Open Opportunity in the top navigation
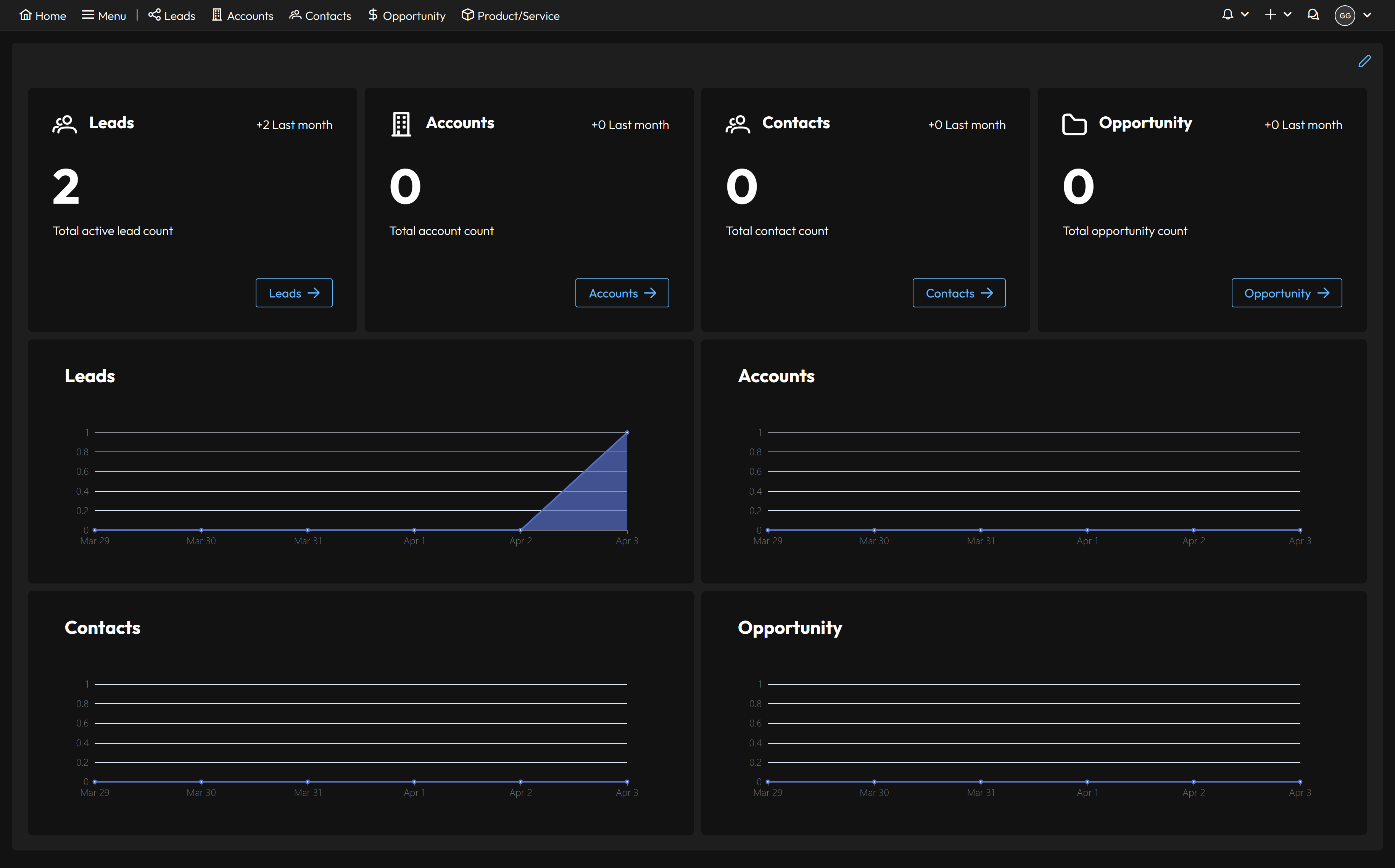1395x868 pixels. point(407,16)
